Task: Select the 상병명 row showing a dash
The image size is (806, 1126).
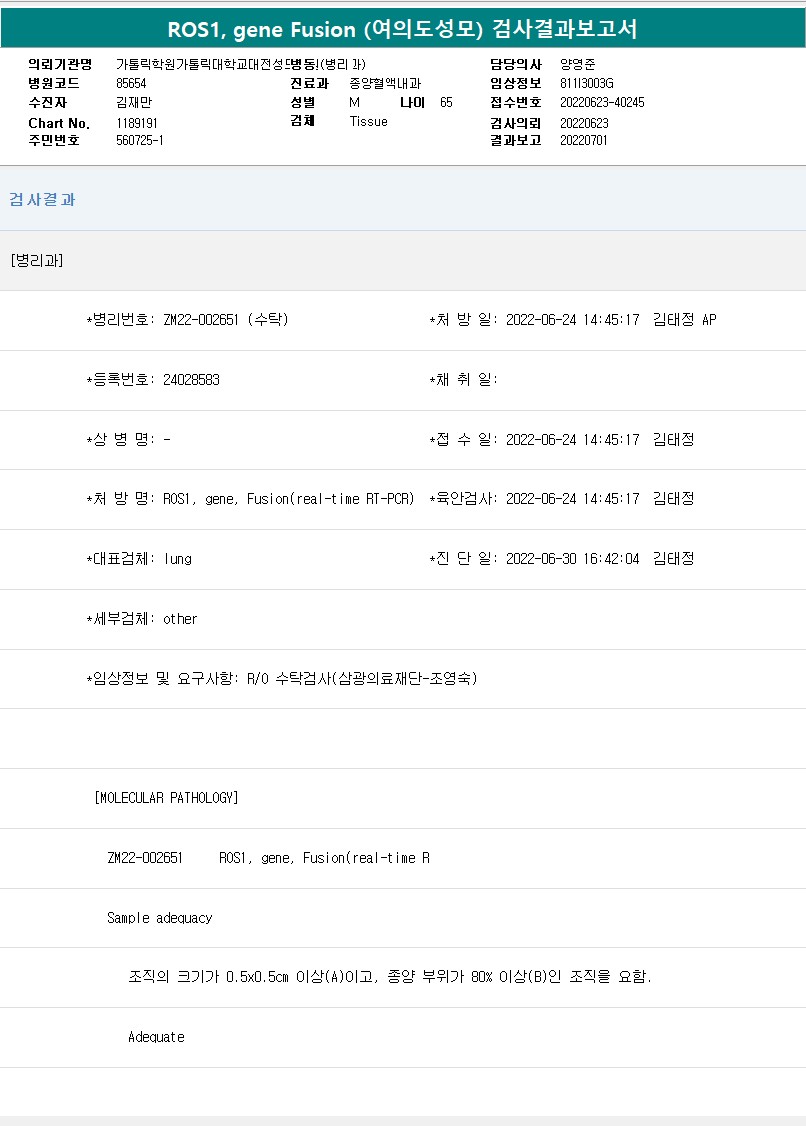Action: pyautogui.click(x=128, y=439)
